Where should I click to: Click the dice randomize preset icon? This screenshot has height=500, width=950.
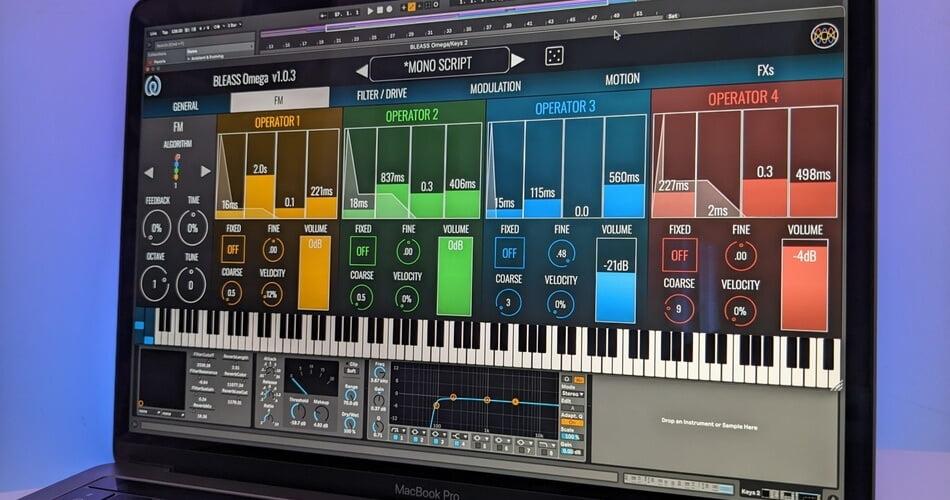pyautogui.click(x=553, y=57)
